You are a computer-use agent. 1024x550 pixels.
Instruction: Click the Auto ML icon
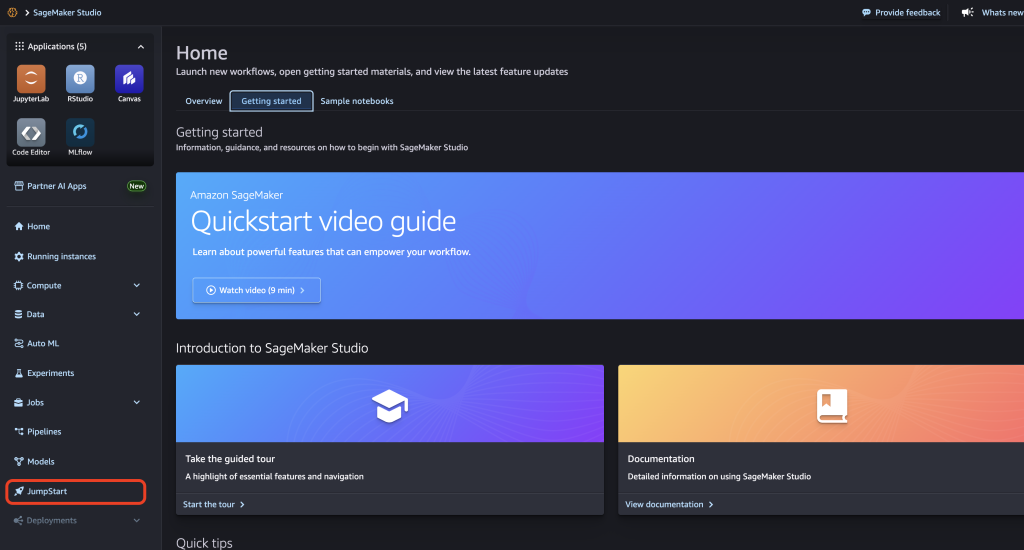pos(19,344)
